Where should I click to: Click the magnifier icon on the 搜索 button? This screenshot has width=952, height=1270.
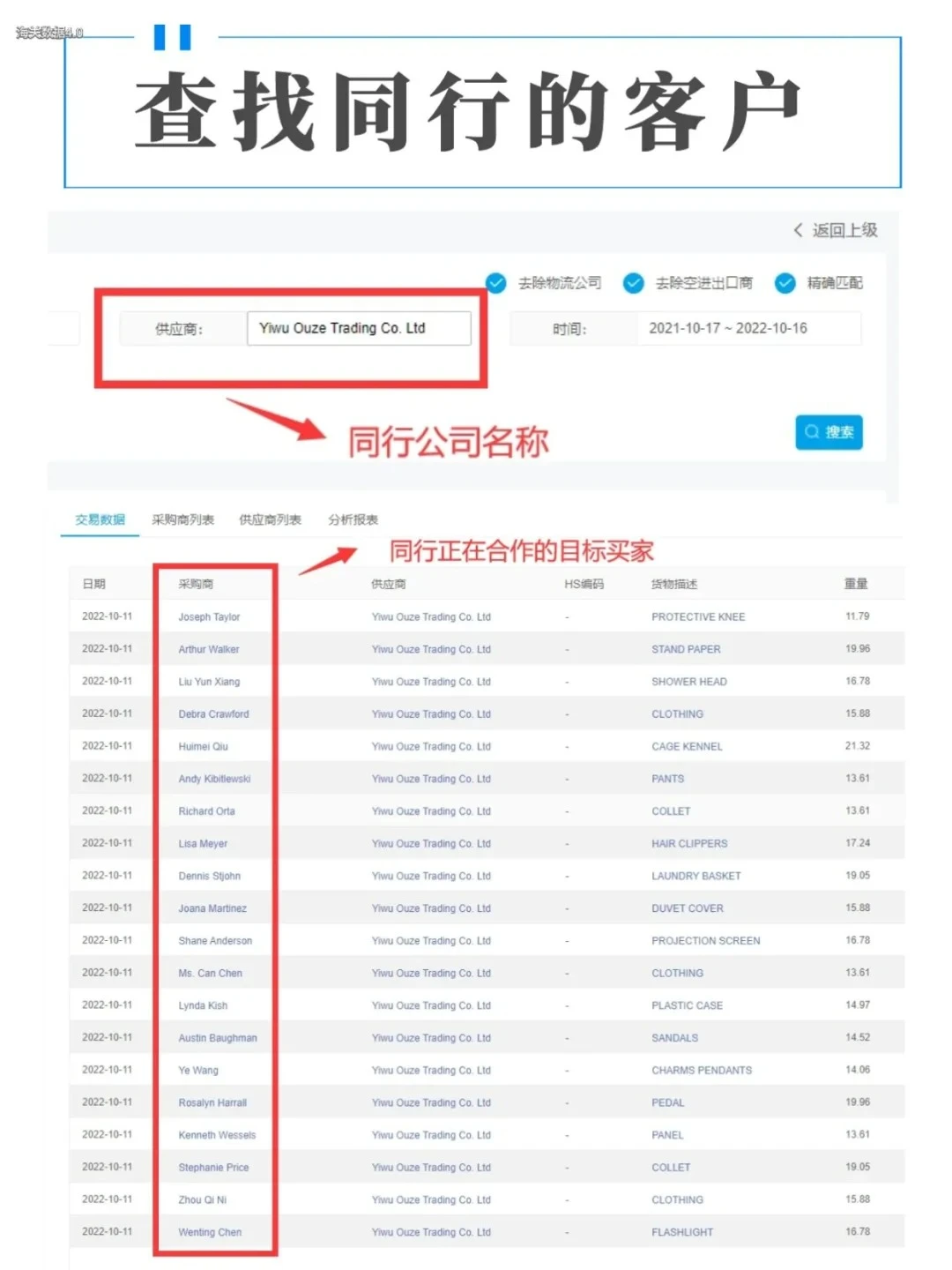pyautogui.click(x=812, y=432)
